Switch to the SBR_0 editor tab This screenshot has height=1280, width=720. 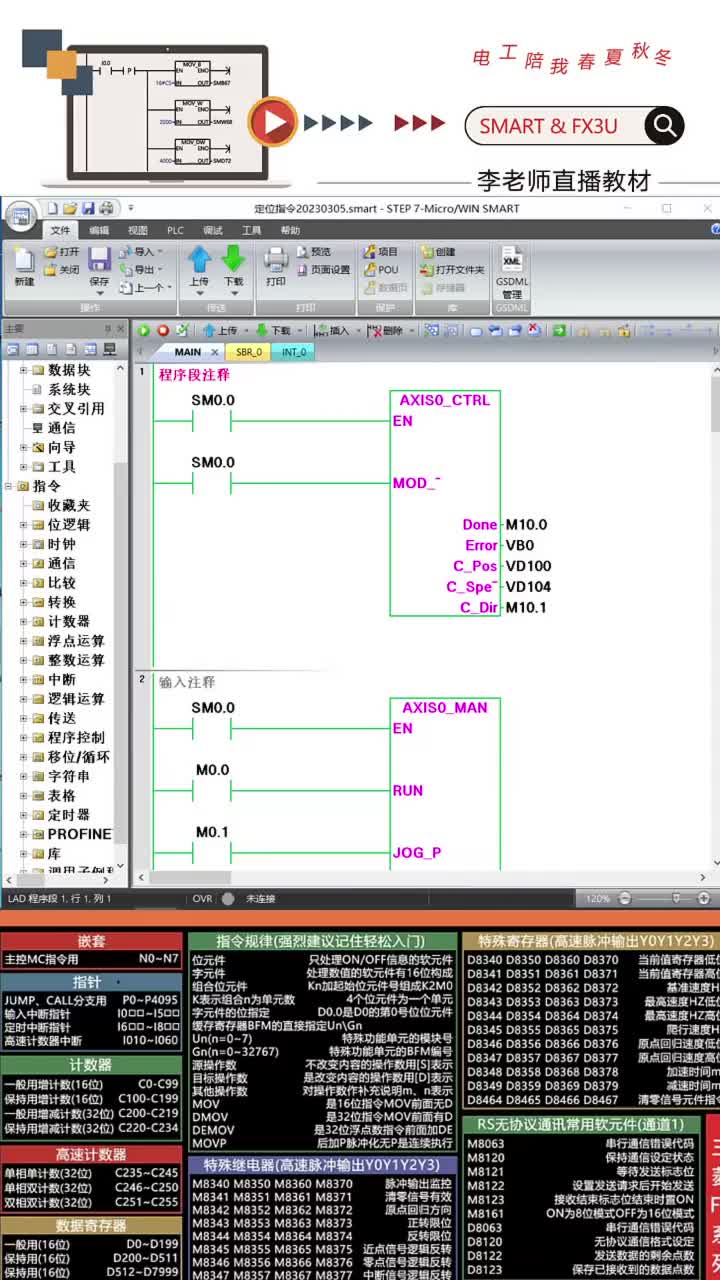(x=249, y=352)
